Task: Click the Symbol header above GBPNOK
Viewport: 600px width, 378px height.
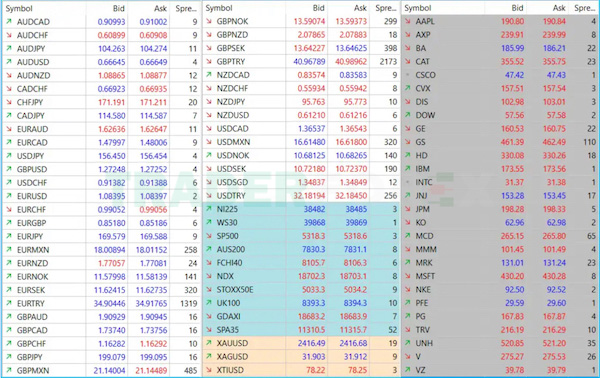Action: pyautogui.click(x=219, y=8)
